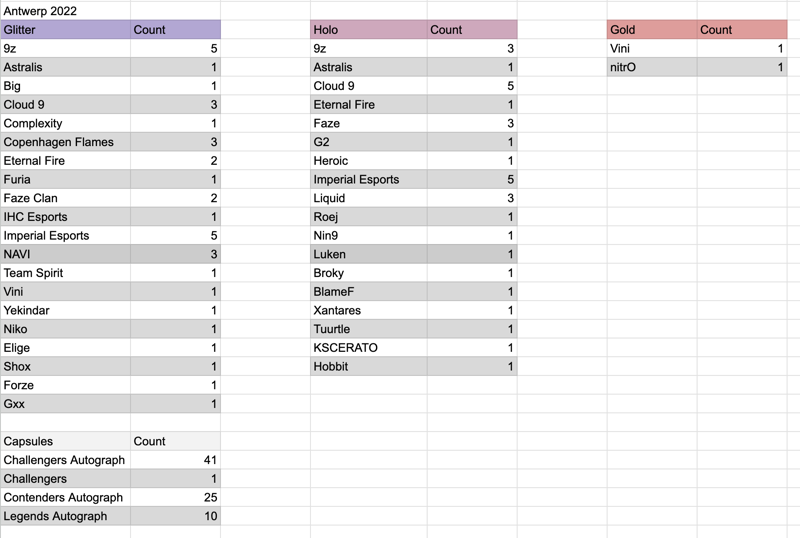Select the Capsules header cell
The width and height of the screenshot is (800, 538).
click(65, 441)
